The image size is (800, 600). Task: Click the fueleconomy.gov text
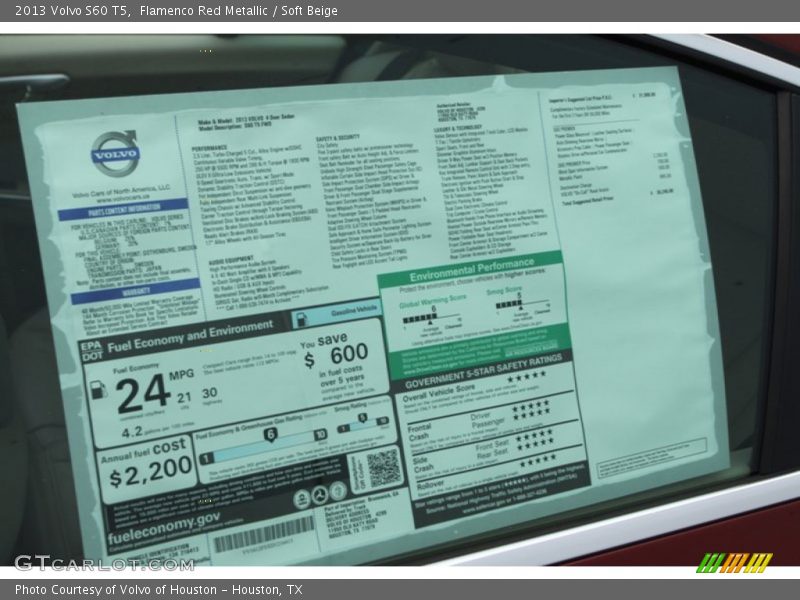(x=164, y=528)
